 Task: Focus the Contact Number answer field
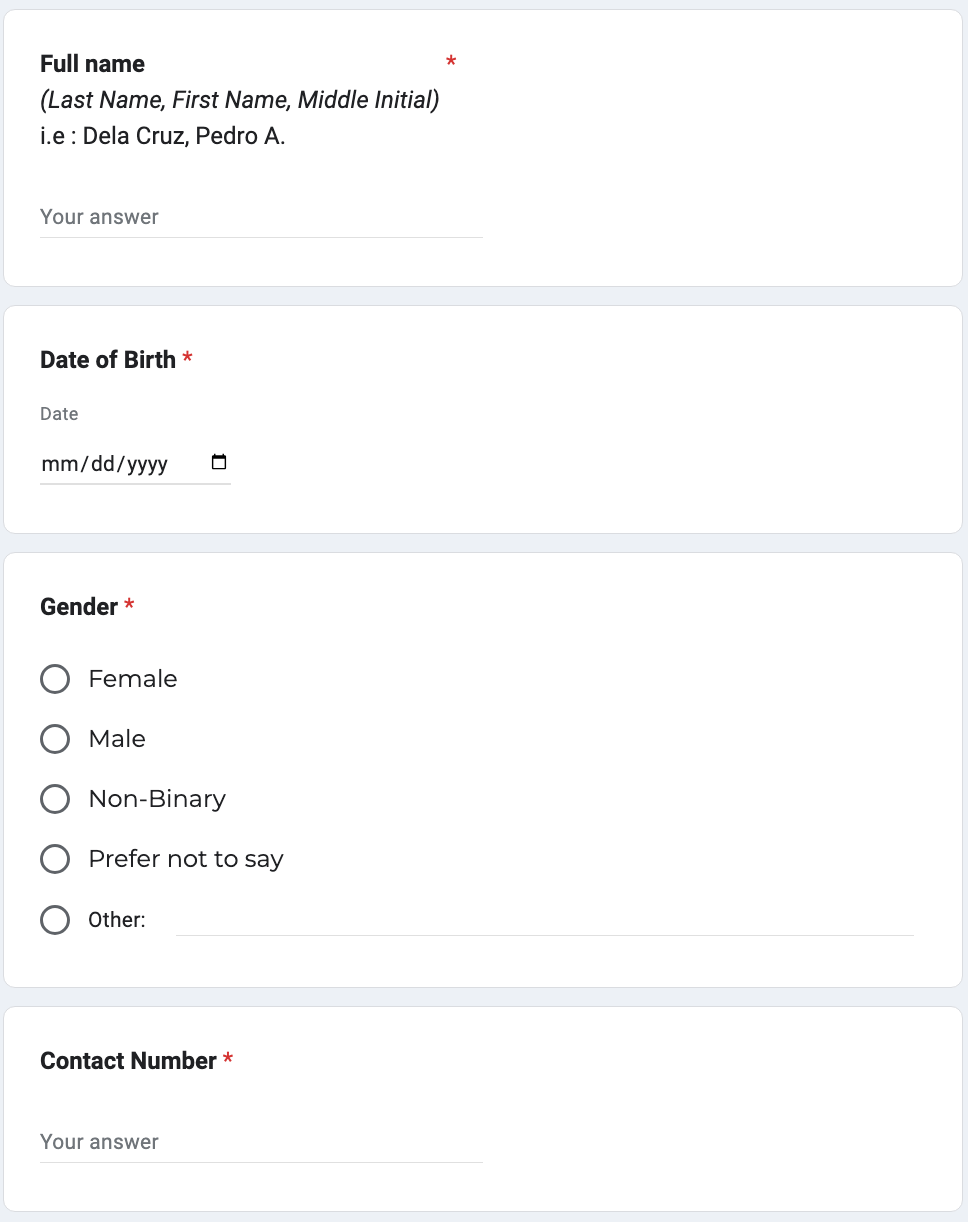[260, 1143]
